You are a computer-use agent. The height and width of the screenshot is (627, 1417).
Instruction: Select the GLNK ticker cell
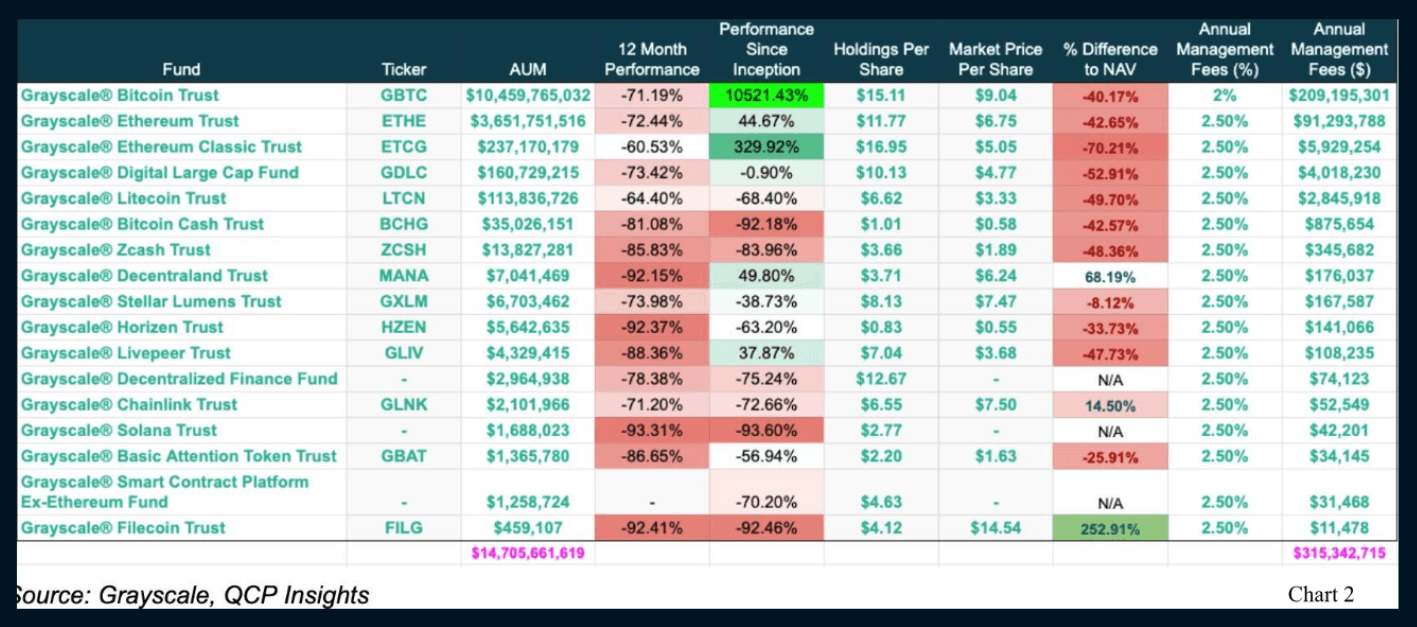(x=403, y=405)
